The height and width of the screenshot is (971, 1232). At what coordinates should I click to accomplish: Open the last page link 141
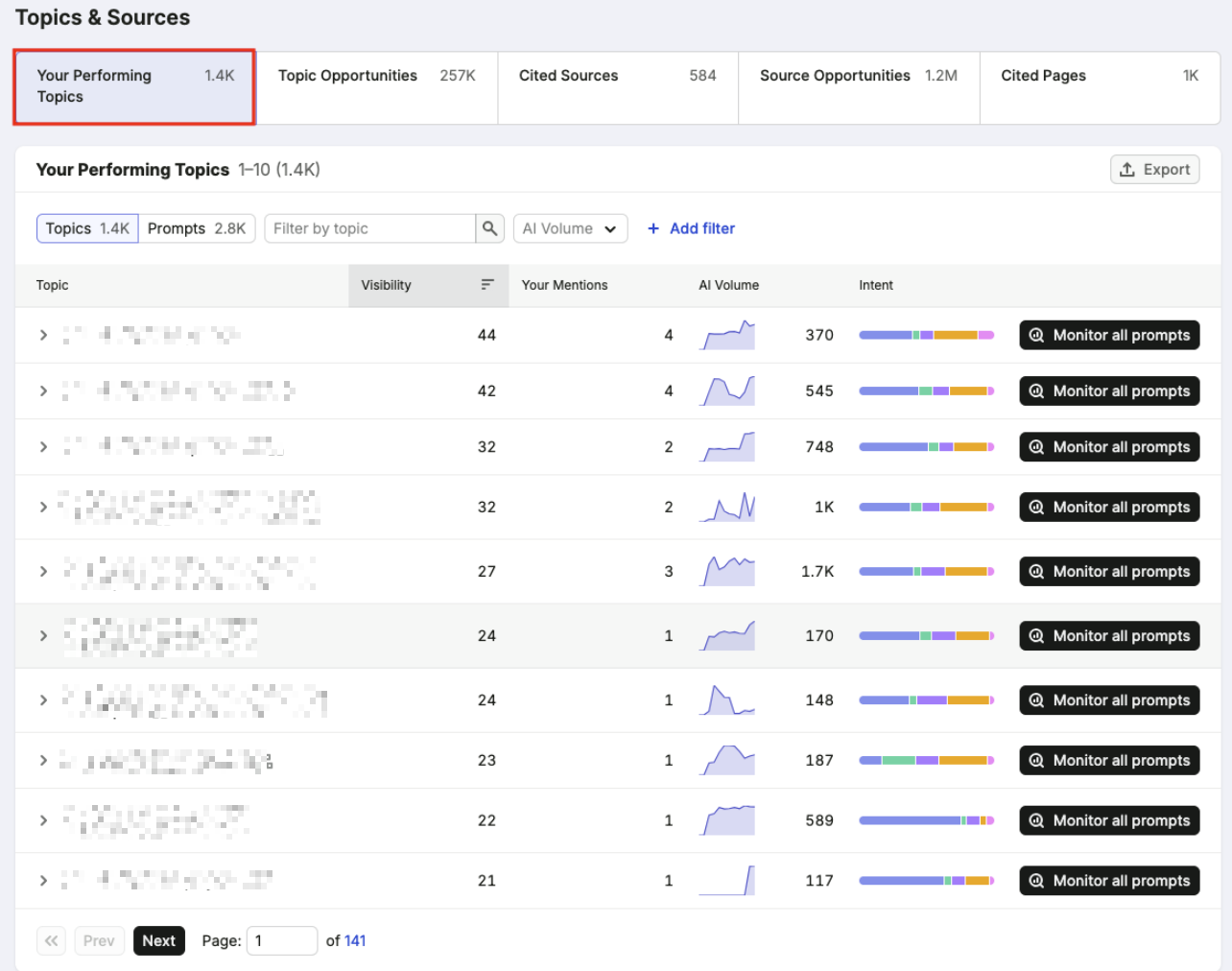(355, 941)
